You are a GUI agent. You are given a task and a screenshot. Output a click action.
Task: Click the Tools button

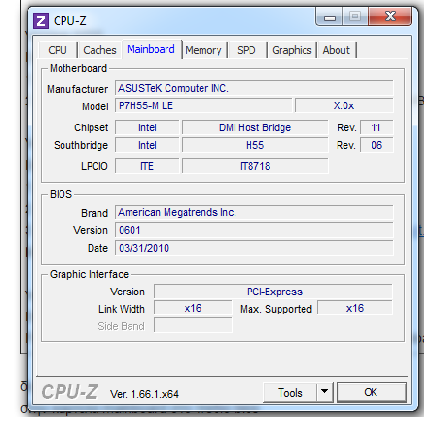[x=290, y=393]
